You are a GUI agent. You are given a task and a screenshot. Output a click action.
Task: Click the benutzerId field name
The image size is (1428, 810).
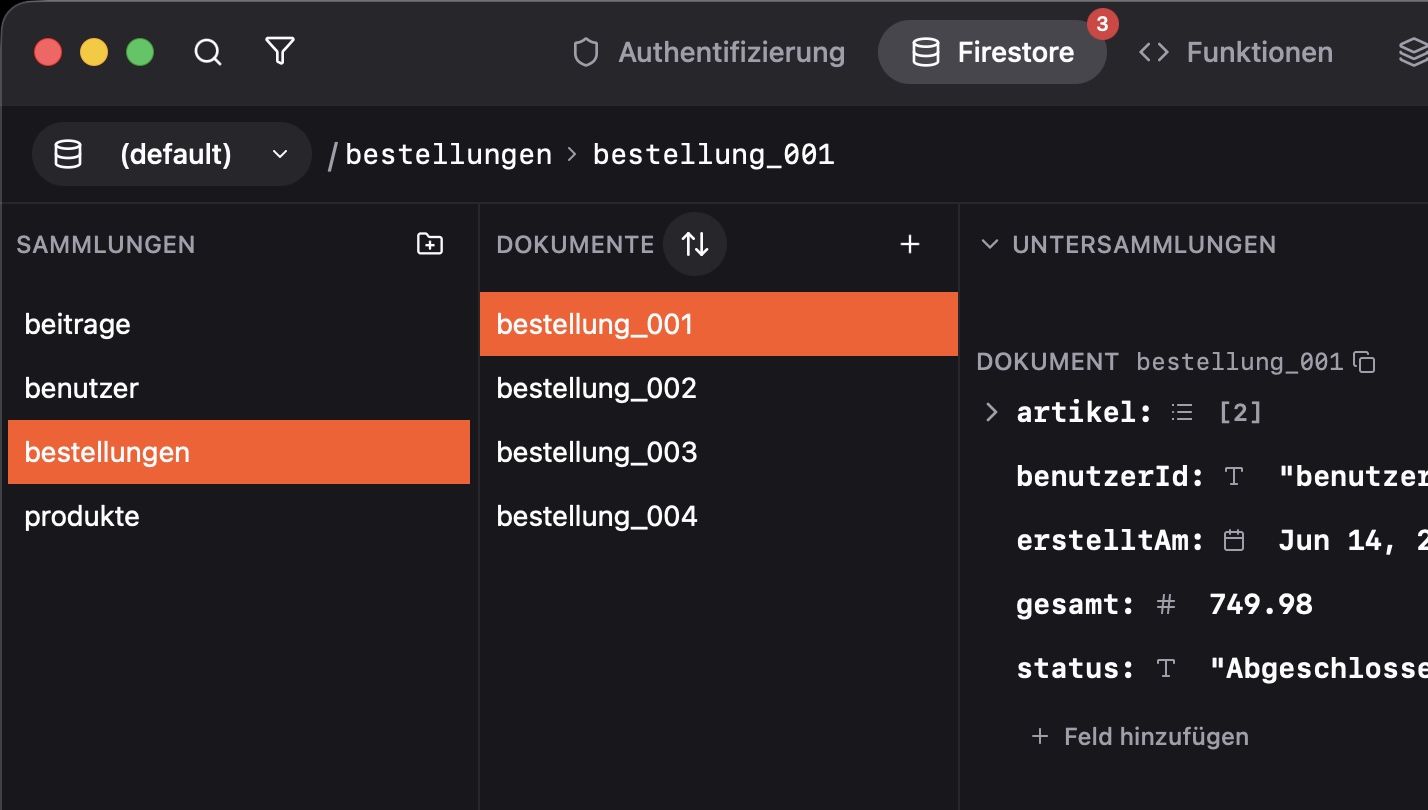click(x=1110, y=477)
